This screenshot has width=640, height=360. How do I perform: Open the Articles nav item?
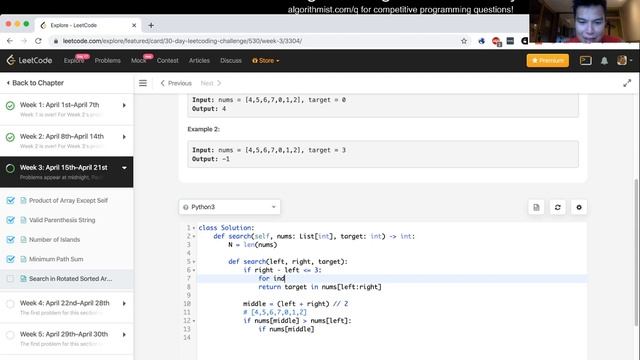click(199, 60)
